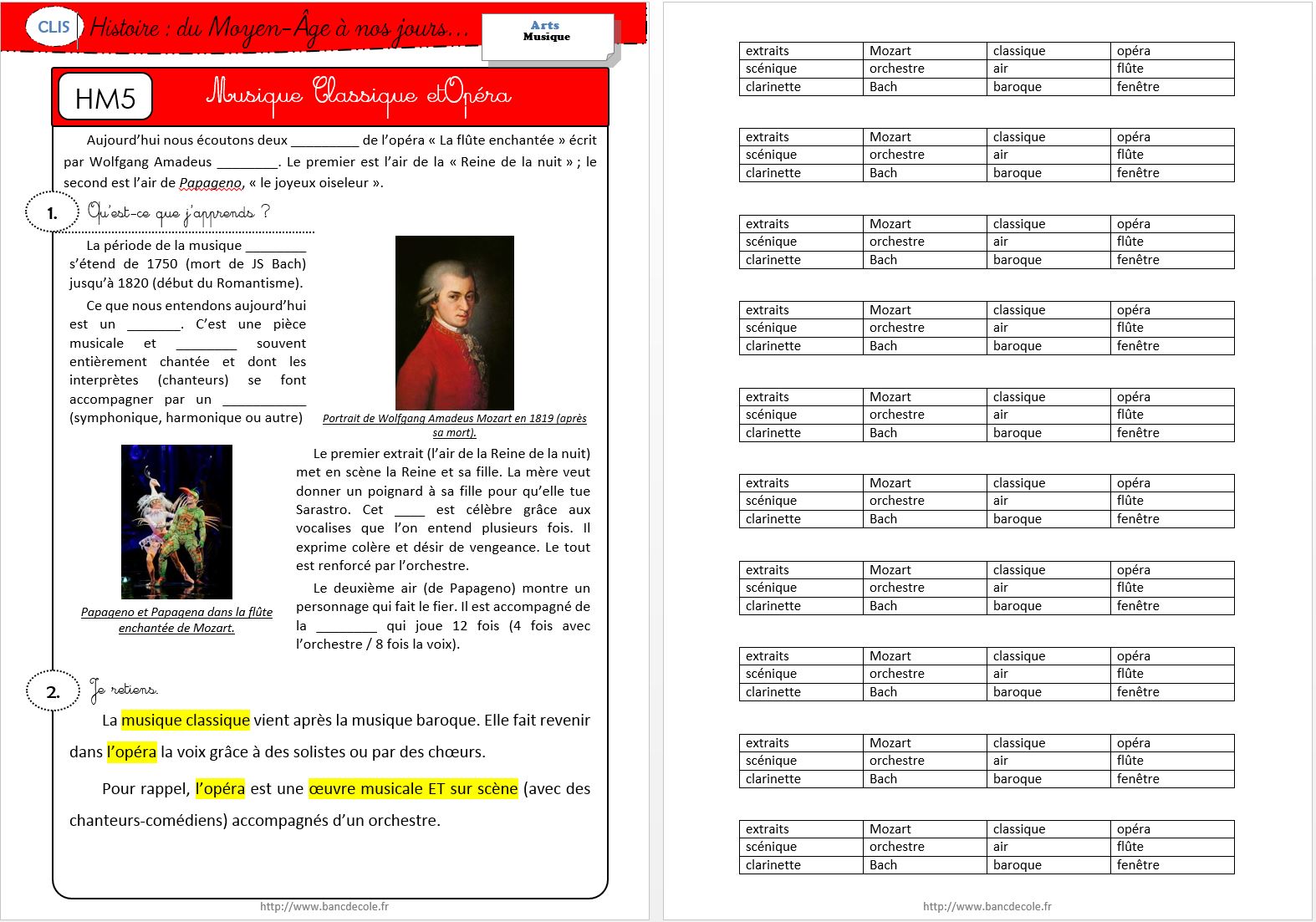Click the blank after 'est un'
Image resolution: width=1316 pixels, height=922 pixels.
(153, 325)
